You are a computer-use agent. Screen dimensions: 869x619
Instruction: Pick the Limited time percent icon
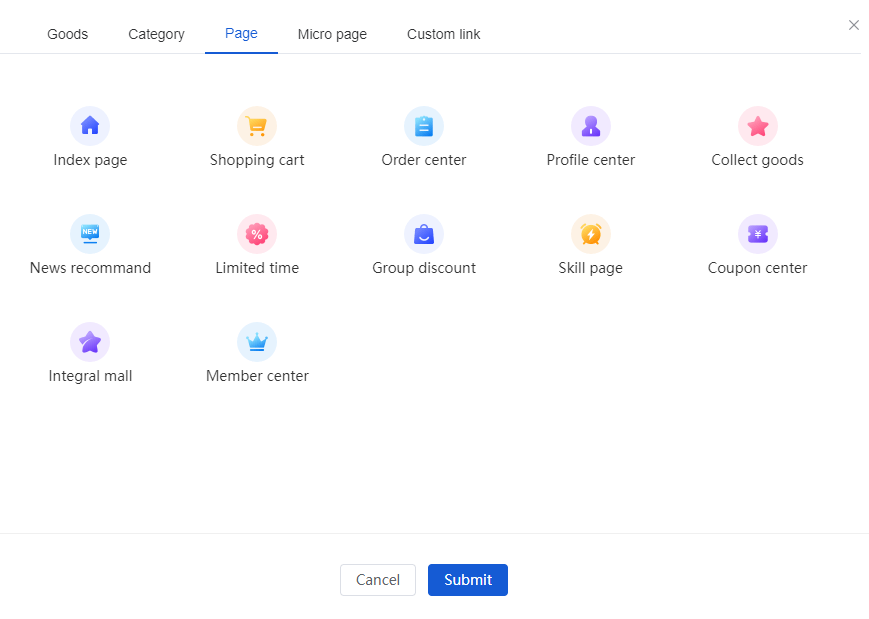click(257, 234)
